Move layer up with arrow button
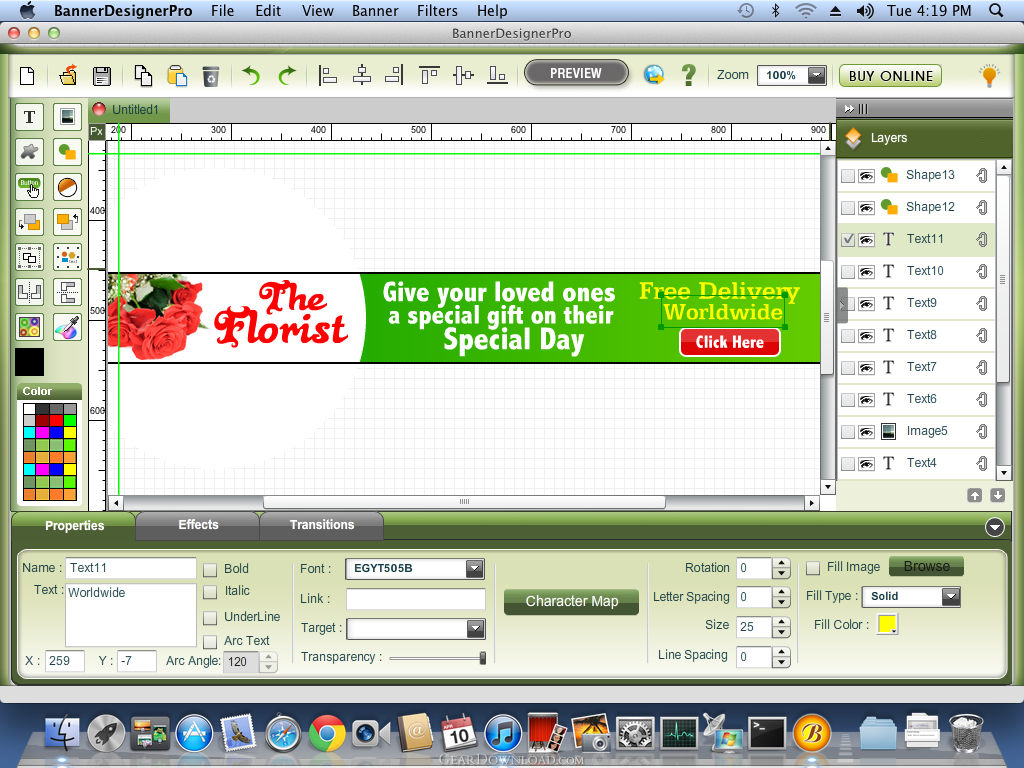The width and height of the screenshot is (1024, 768). coord(974,496)
